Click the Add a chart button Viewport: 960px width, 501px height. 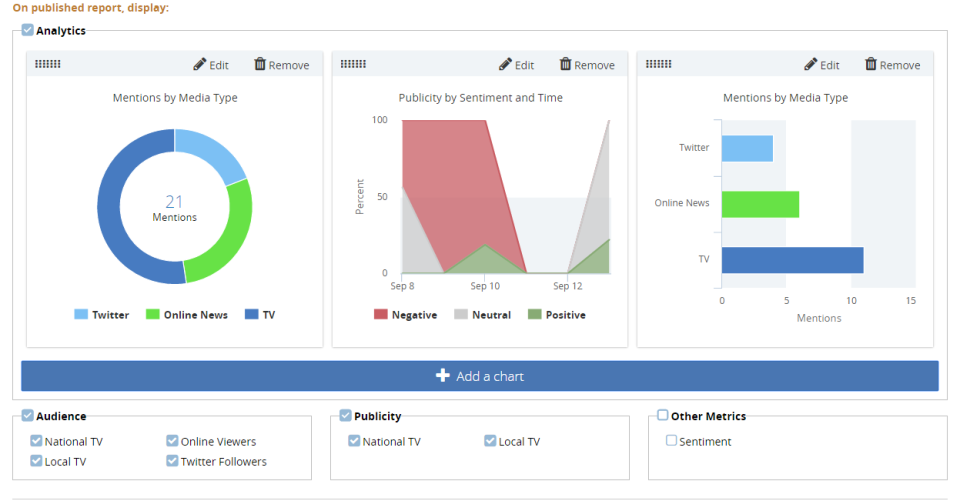pos(480,376)
